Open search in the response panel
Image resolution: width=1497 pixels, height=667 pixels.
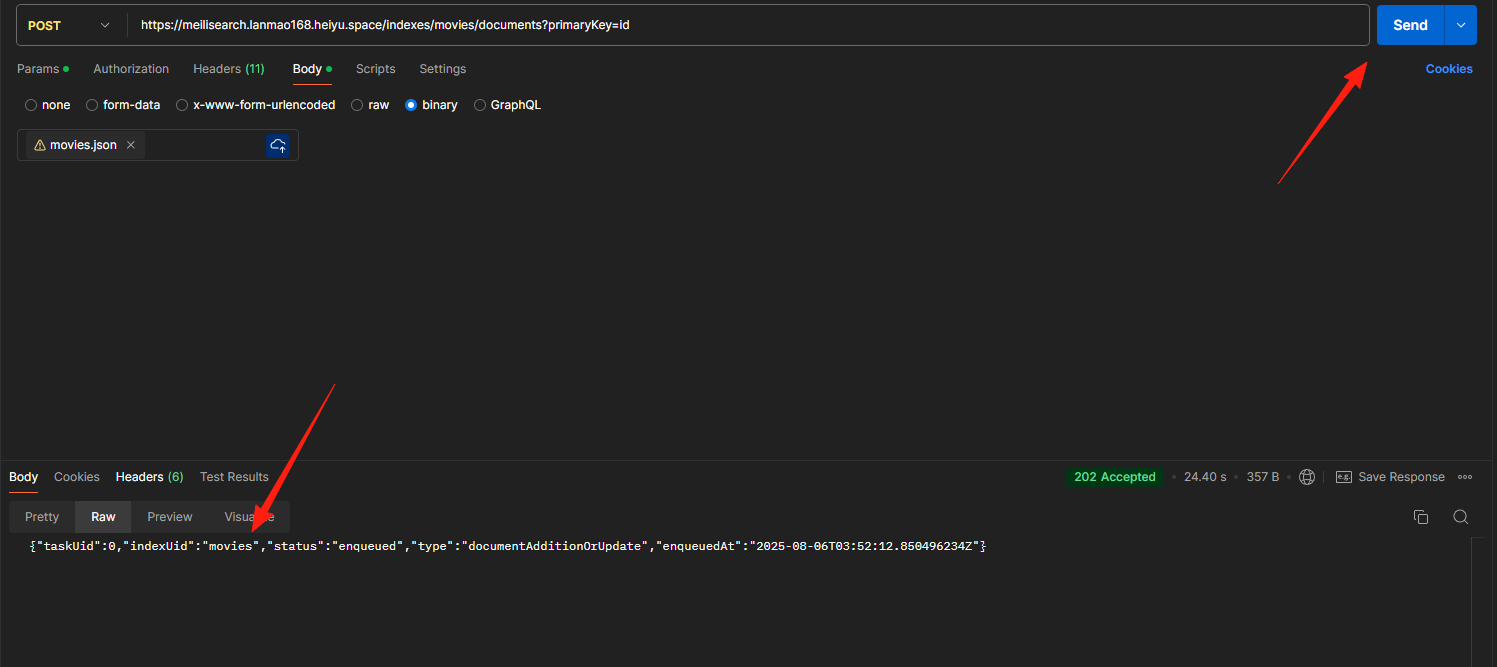pos(1460,517)
